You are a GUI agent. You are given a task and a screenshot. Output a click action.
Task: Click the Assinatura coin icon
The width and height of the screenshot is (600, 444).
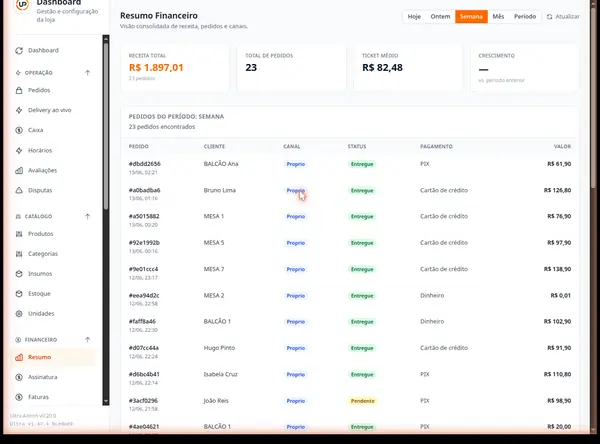(x=19, y=377)
